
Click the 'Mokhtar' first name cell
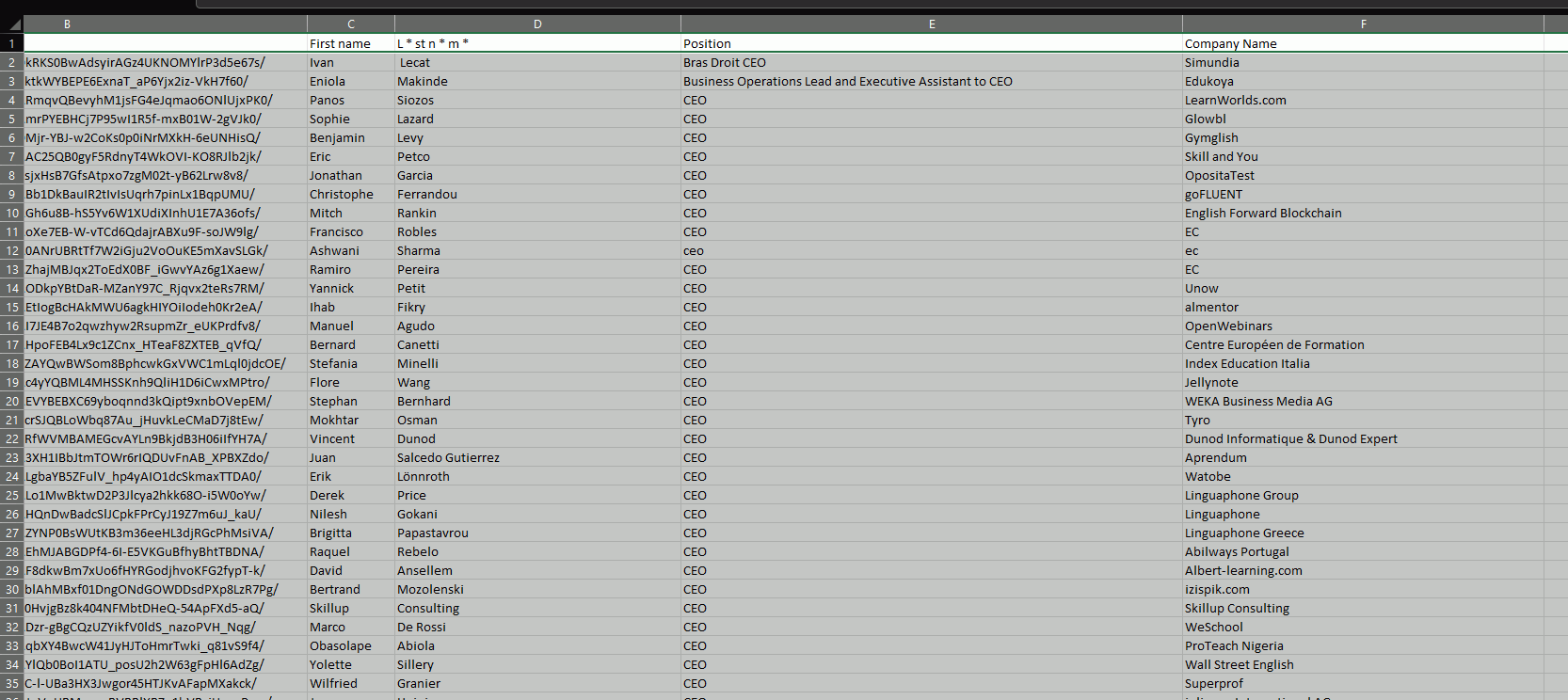[x=351, y=420]
